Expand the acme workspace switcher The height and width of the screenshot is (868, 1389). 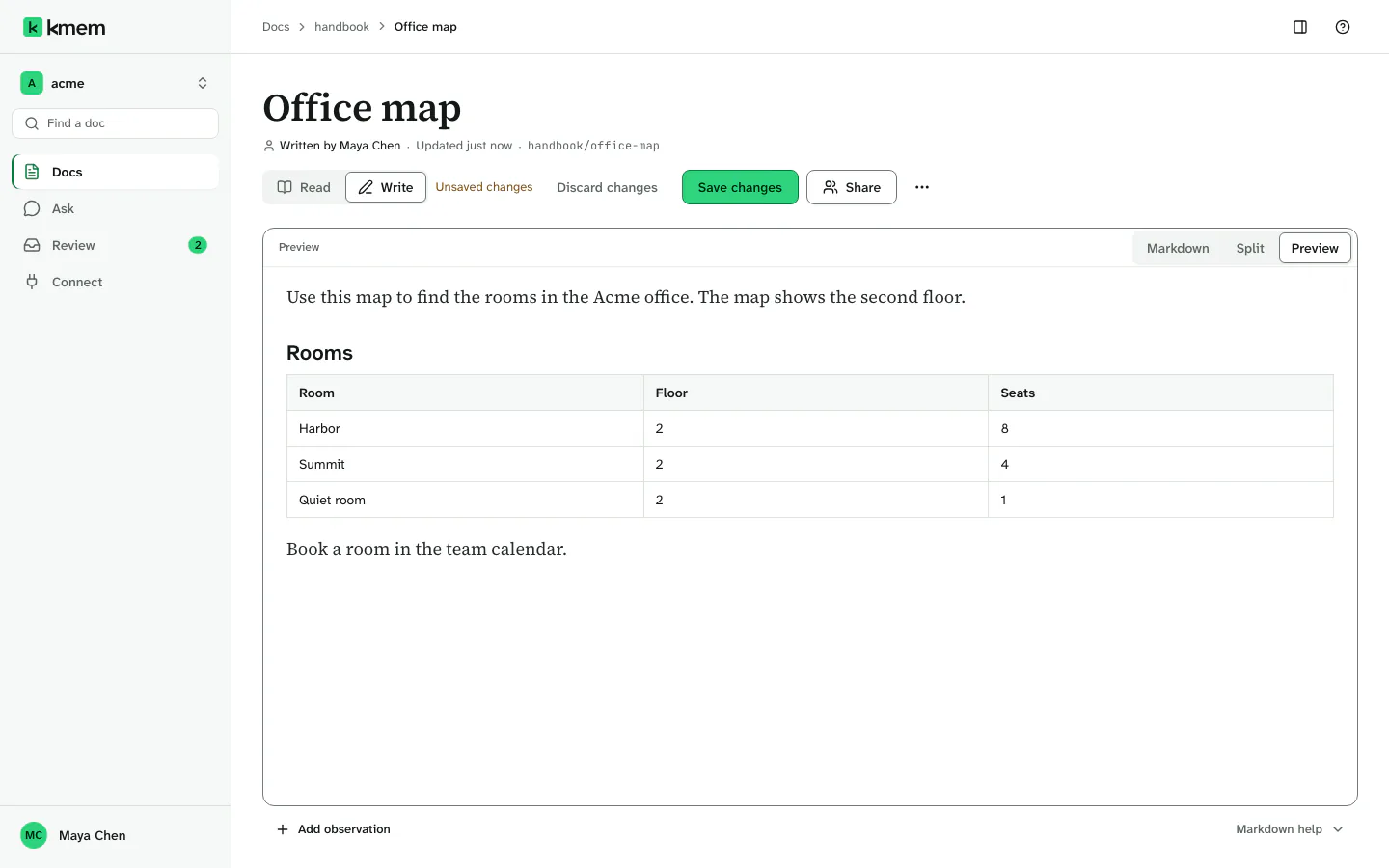click(203, 83)
